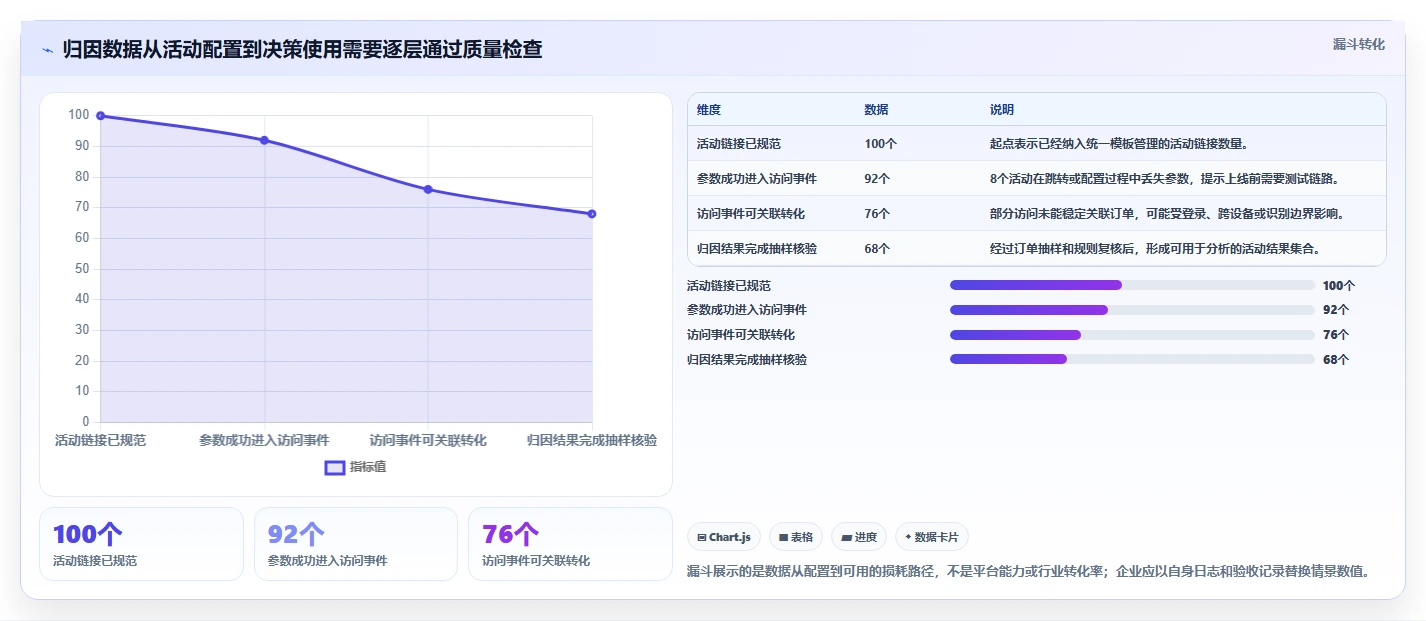Click the 92个 value beside progress bar
Viewport: 1426px width, 621px height.
[1336, 310]
